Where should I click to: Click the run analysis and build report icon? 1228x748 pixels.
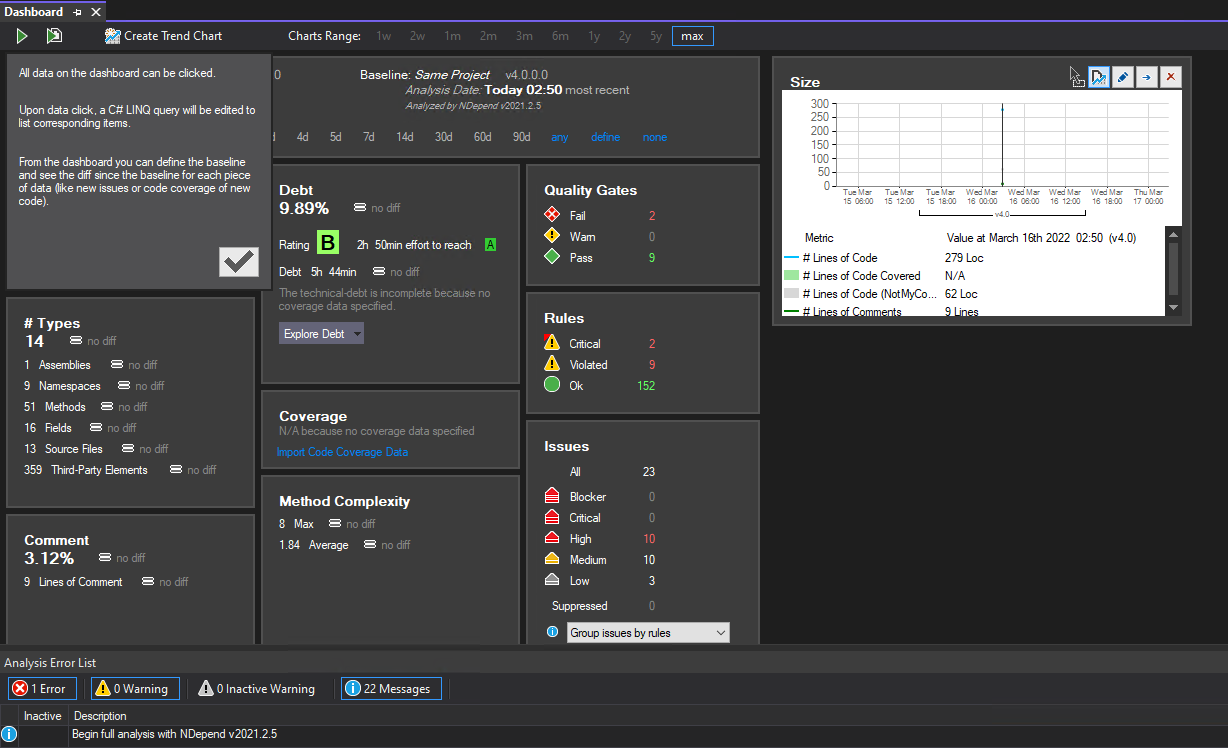point(54,36)
